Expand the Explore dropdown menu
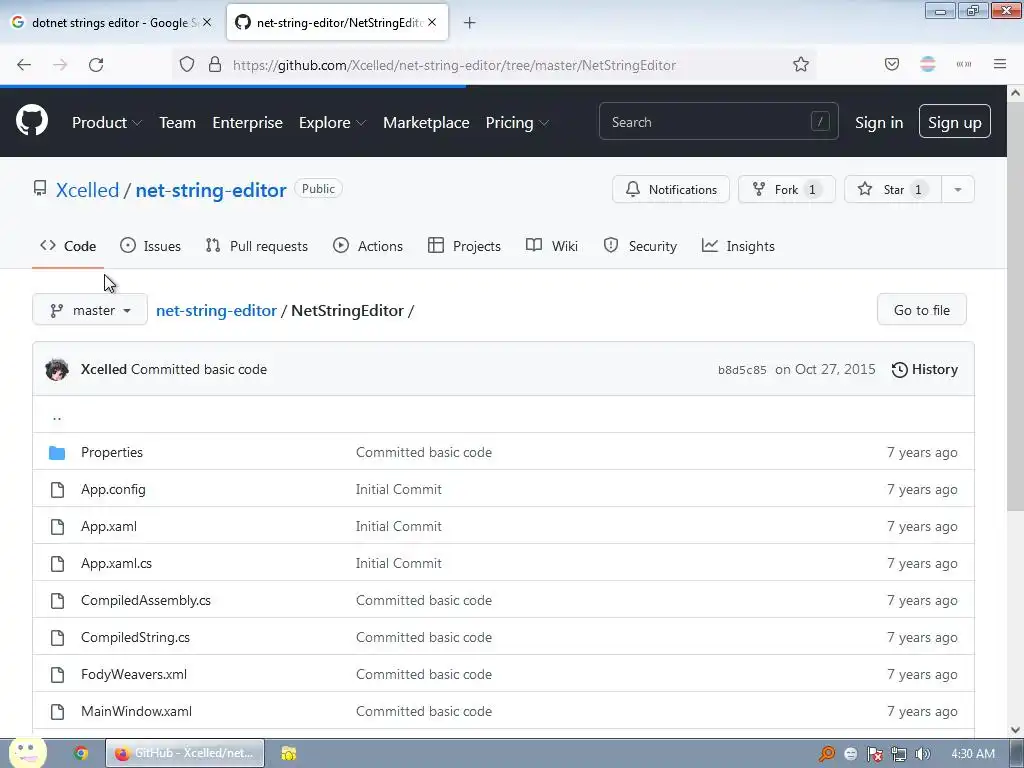The image size is (1024, 768). pyautogui.click(x=332, y=123)
